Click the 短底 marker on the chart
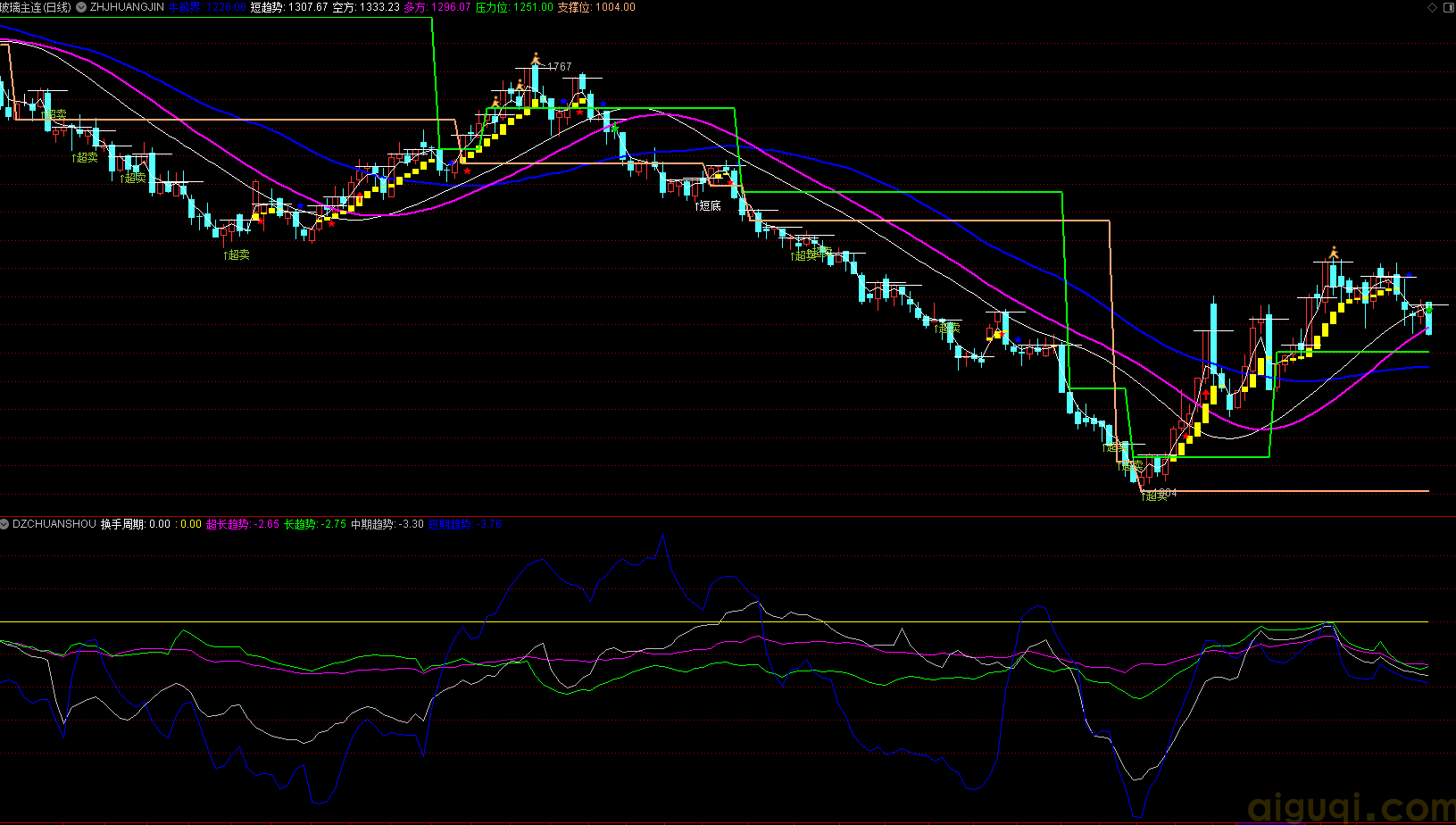1456x825 pixels. coord(709,206)
